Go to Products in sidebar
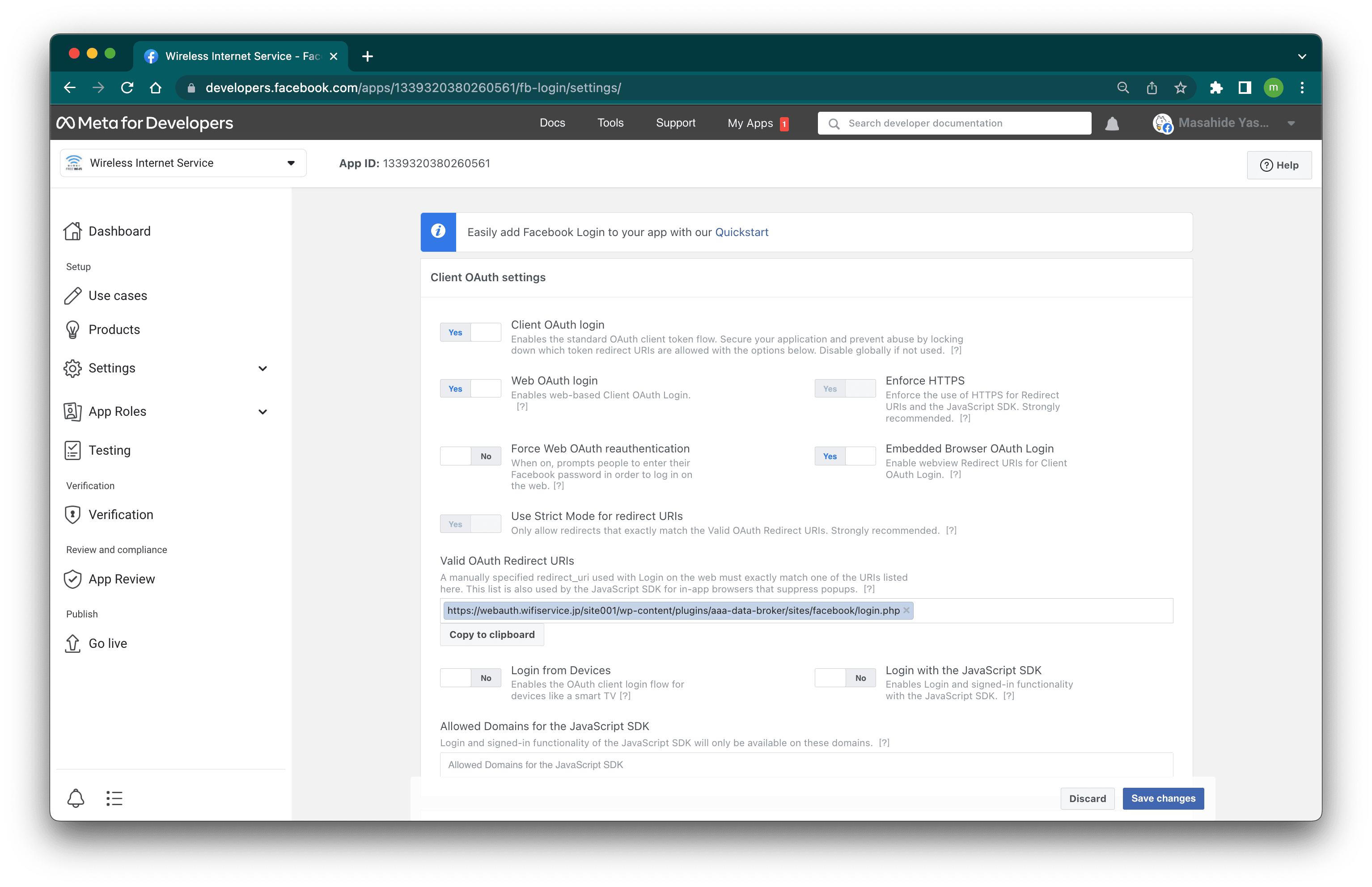Viewport: 1372px width, 887px height. point(102,329)
